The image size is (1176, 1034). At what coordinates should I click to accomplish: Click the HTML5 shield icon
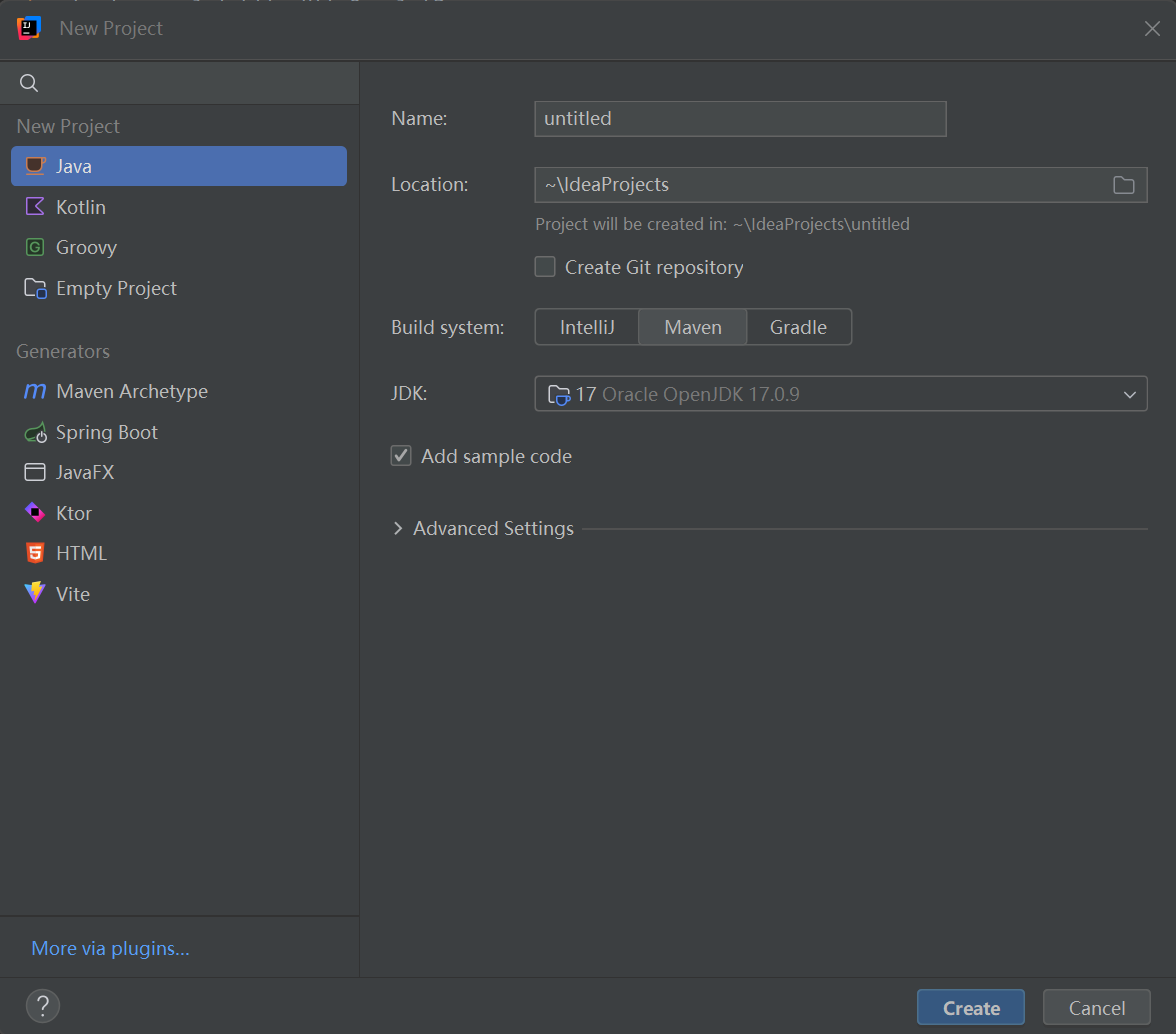(35, 553)
